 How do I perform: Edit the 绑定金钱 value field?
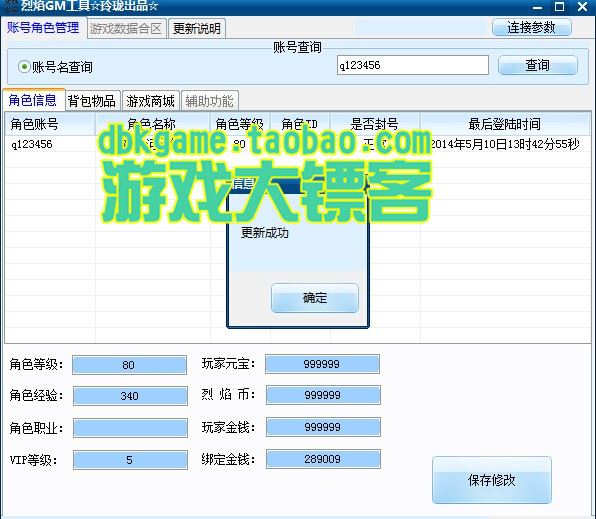click(x=323, y=459)
